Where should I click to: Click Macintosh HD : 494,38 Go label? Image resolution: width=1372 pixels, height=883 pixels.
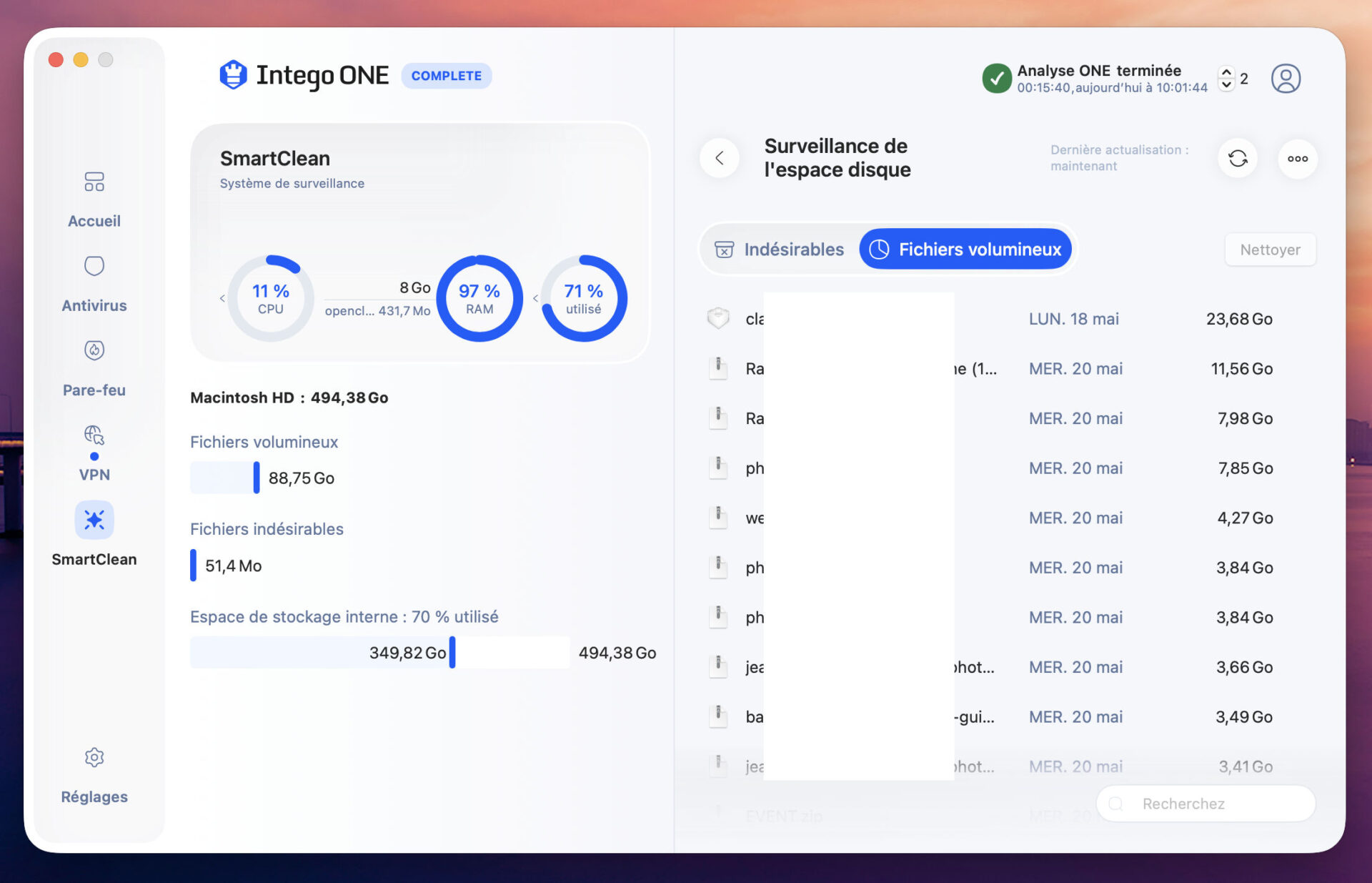(289, 398)
